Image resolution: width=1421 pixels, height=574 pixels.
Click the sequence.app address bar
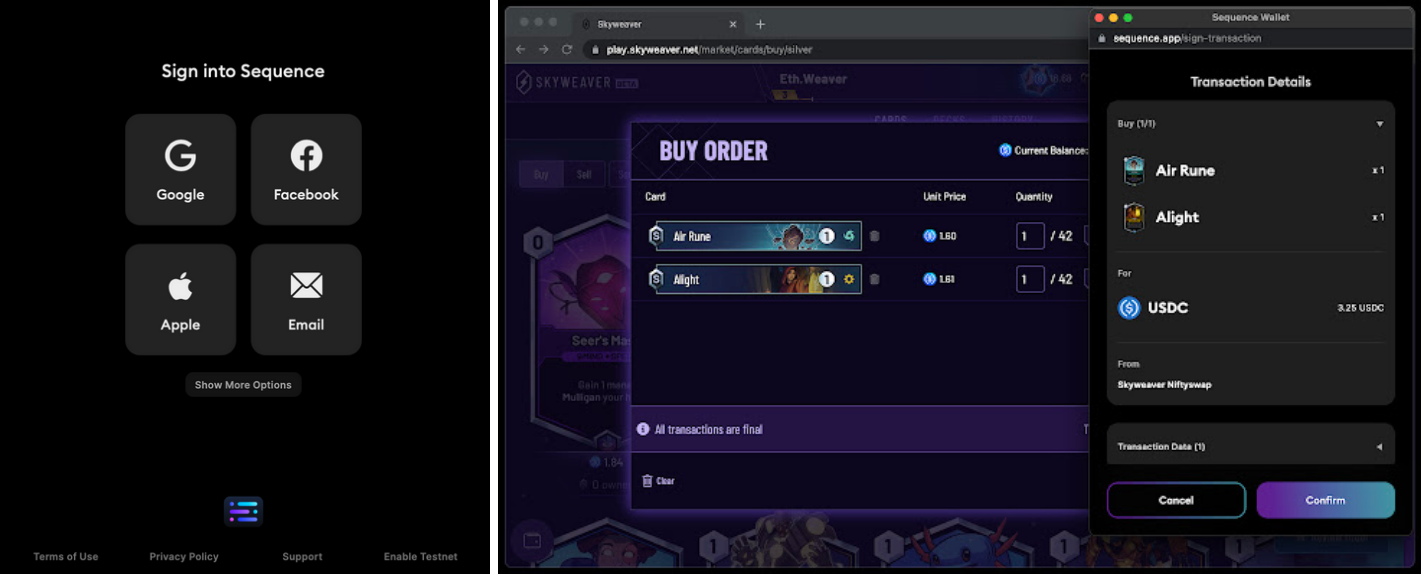click(1250, 38)
